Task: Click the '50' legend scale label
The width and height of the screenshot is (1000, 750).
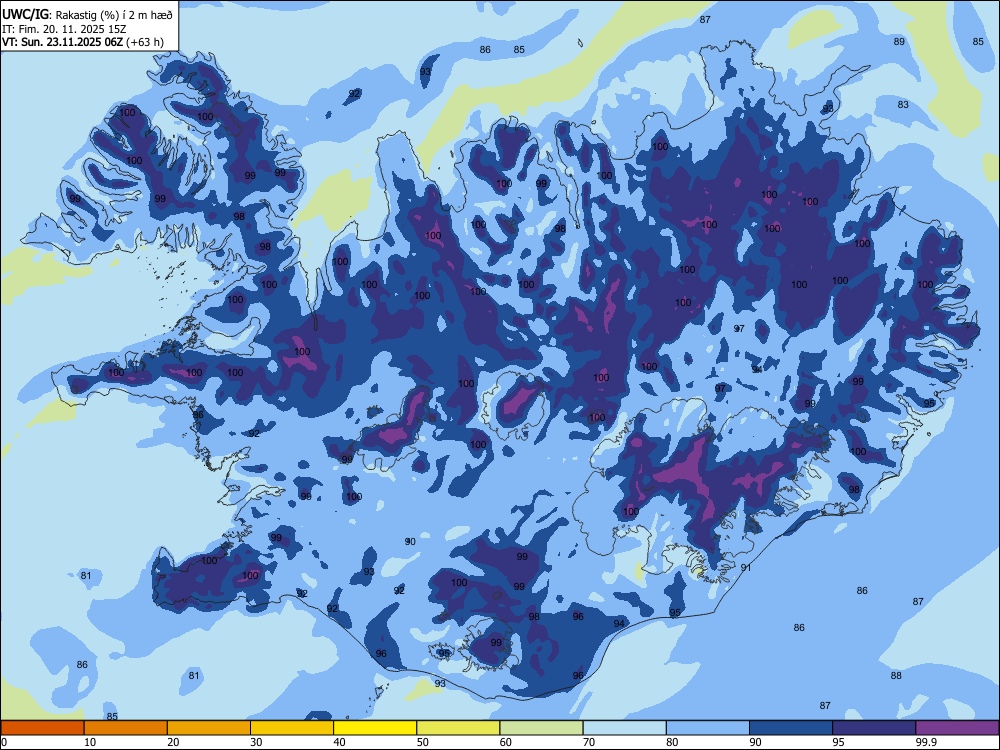Action: tap(423, 742)
